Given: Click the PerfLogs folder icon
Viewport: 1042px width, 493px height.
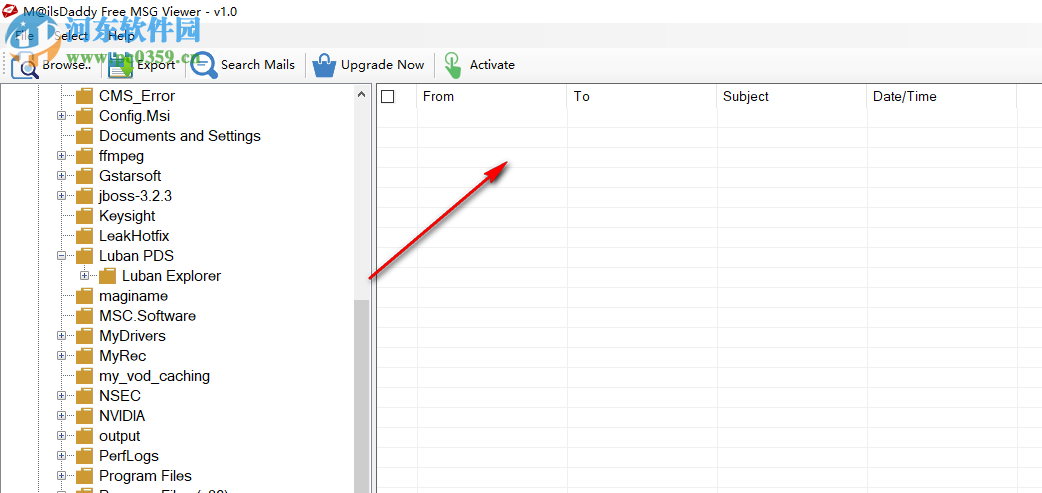Looking at the screenshot, I should (x=84, y=456).
